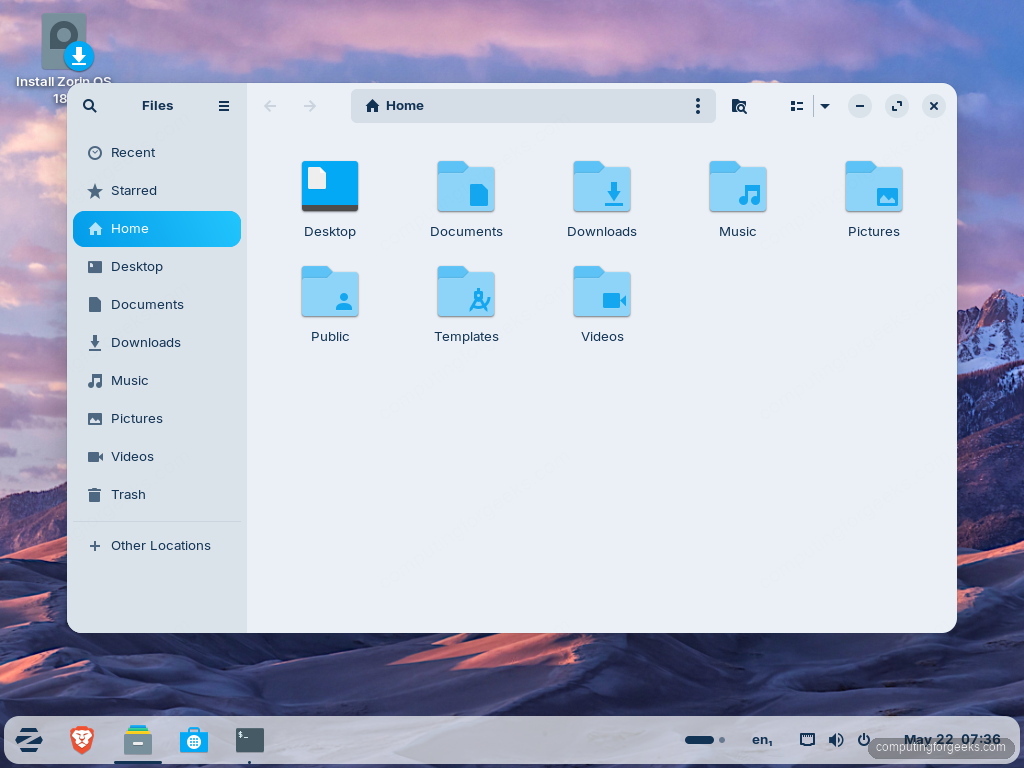
Task: Go back with the left arrow
Action: (x=270, y=106)
